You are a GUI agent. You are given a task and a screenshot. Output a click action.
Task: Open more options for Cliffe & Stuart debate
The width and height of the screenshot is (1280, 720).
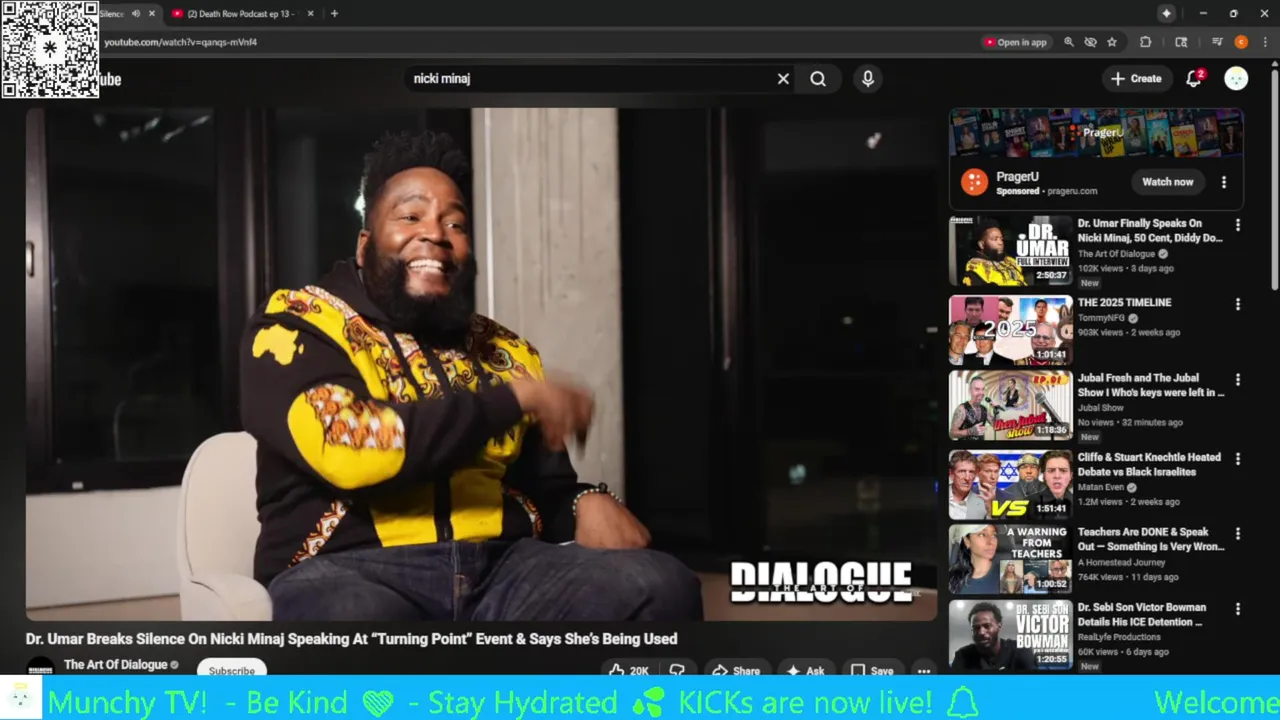click(x=1238, y=459)
